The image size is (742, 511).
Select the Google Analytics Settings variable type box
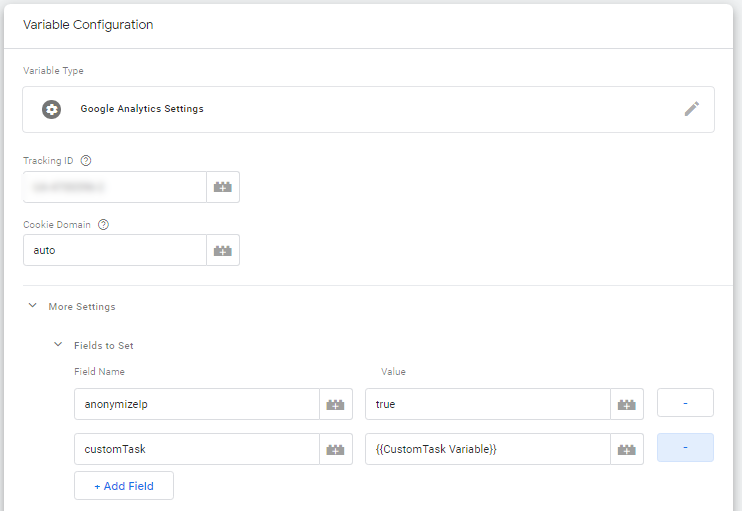click(368, 109)
